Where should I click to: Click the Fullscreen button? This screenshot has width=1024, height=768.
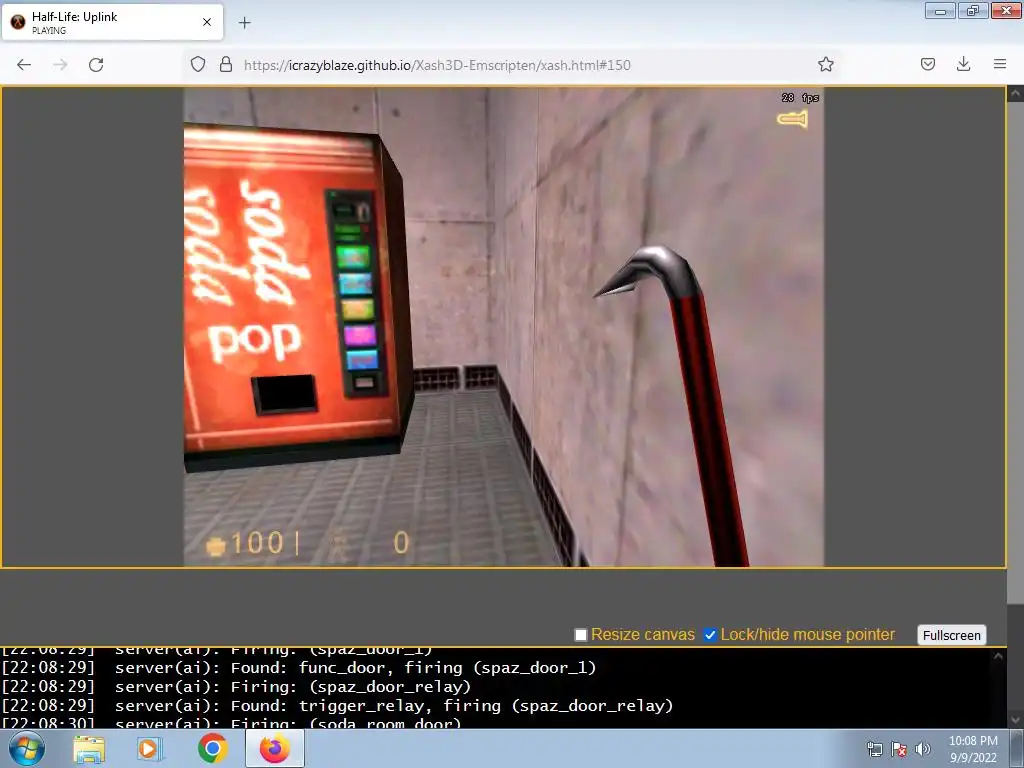952,635
